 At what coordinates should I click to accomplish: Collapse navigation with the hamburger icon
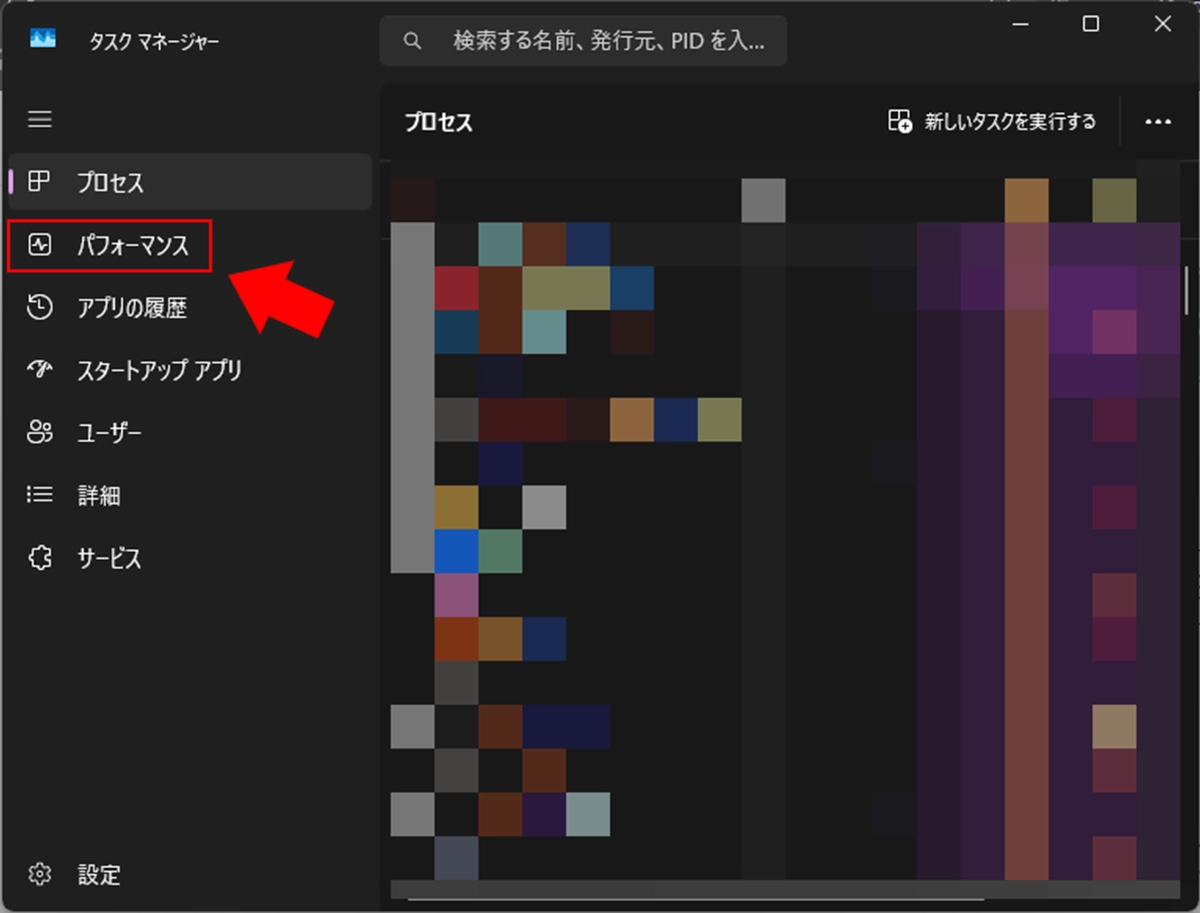coord(40,120)
